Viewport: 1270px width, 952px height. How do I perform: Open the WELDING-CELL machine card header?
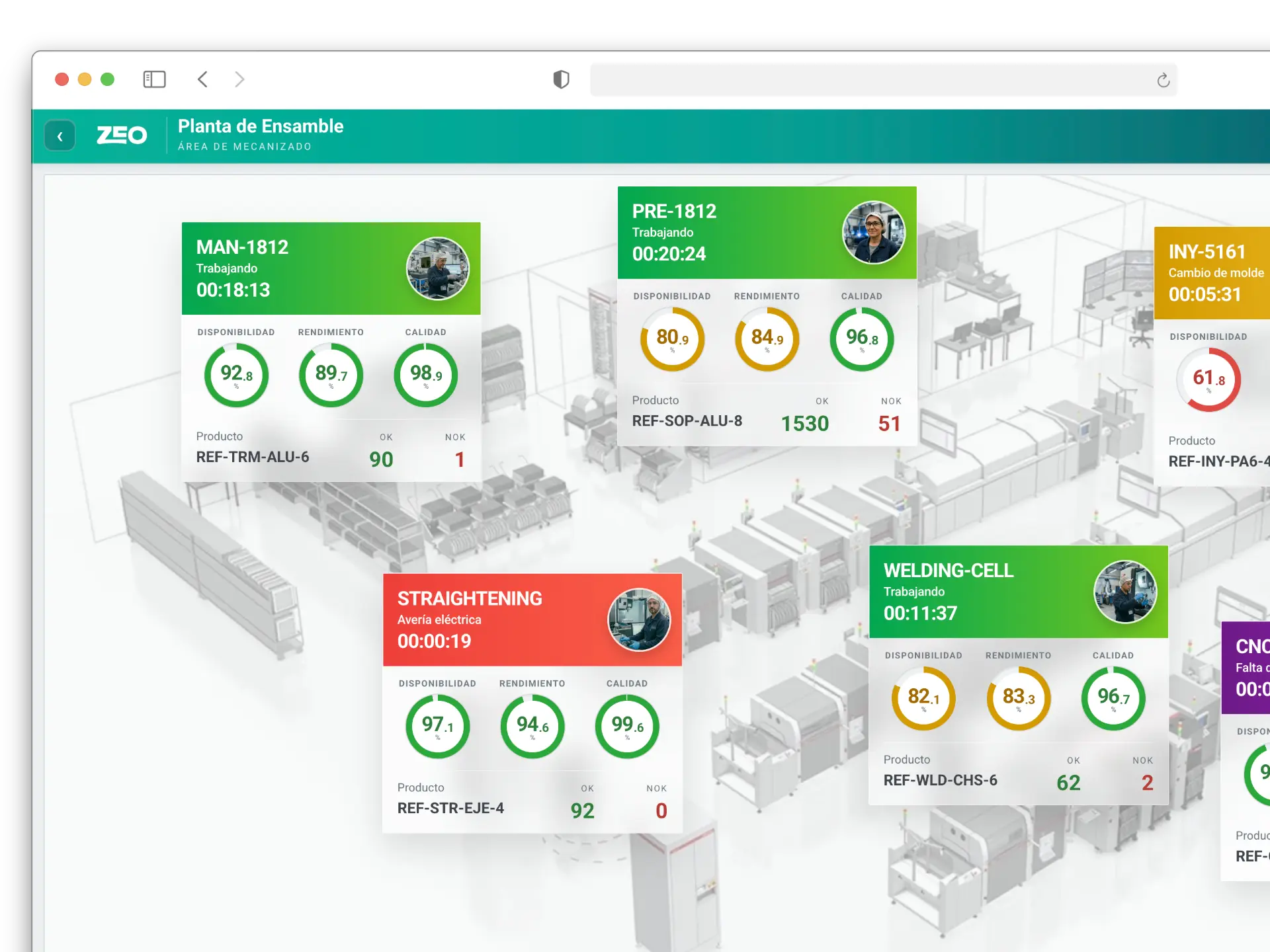pyautogui.click(x=1019, y=592)
